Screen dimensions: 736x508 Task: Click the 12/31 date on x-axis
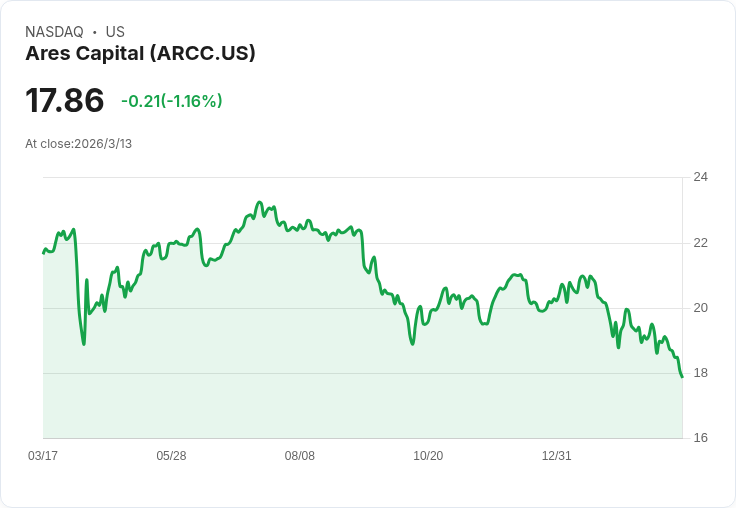point(557,456)
